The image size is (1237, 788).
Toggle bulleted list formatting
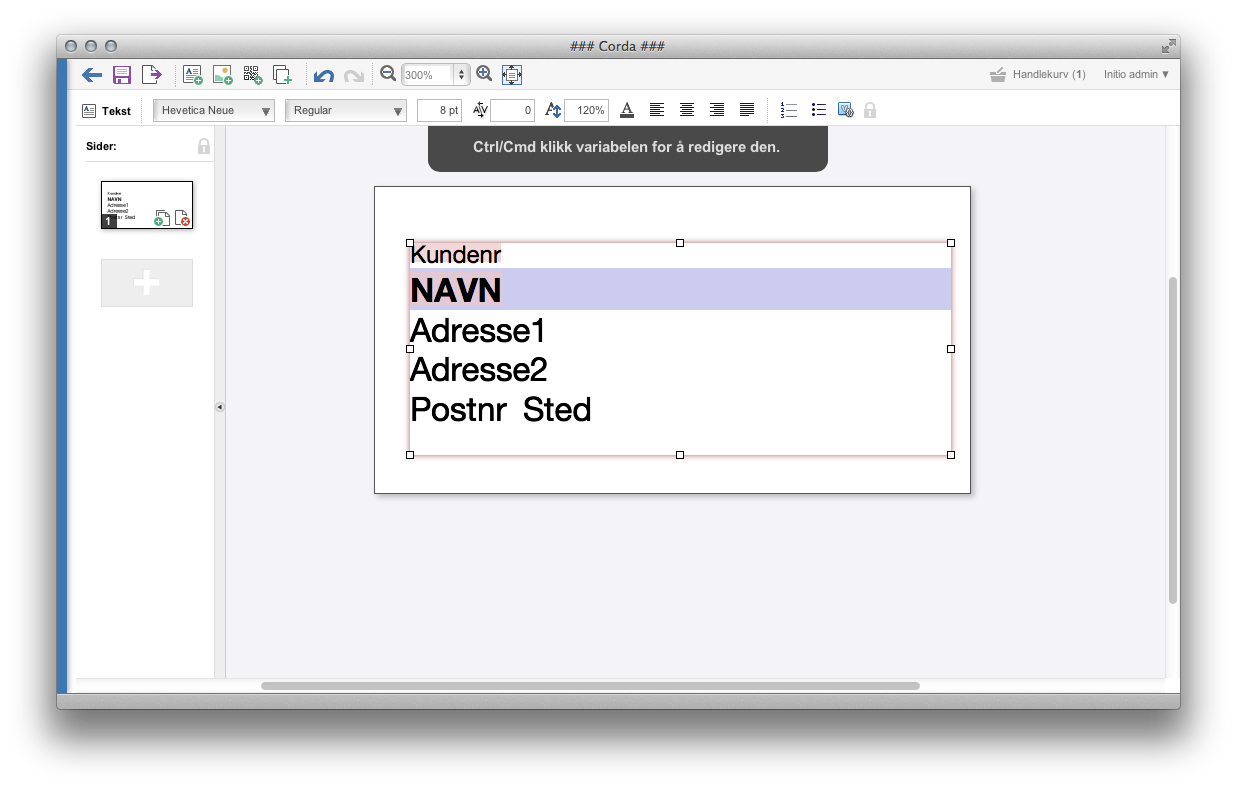(x=818, y=110)
